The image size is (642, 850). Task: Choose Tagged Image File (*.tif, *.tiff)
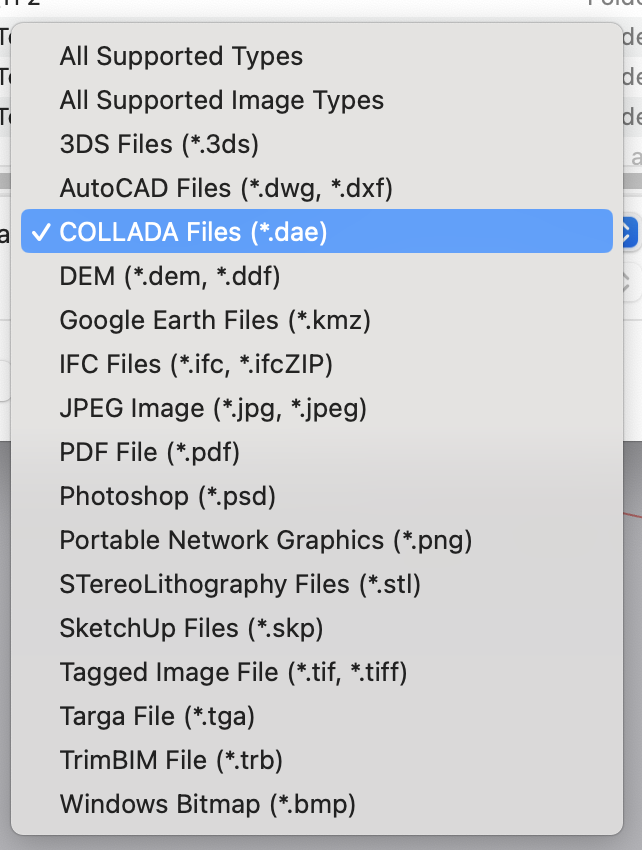233,672
